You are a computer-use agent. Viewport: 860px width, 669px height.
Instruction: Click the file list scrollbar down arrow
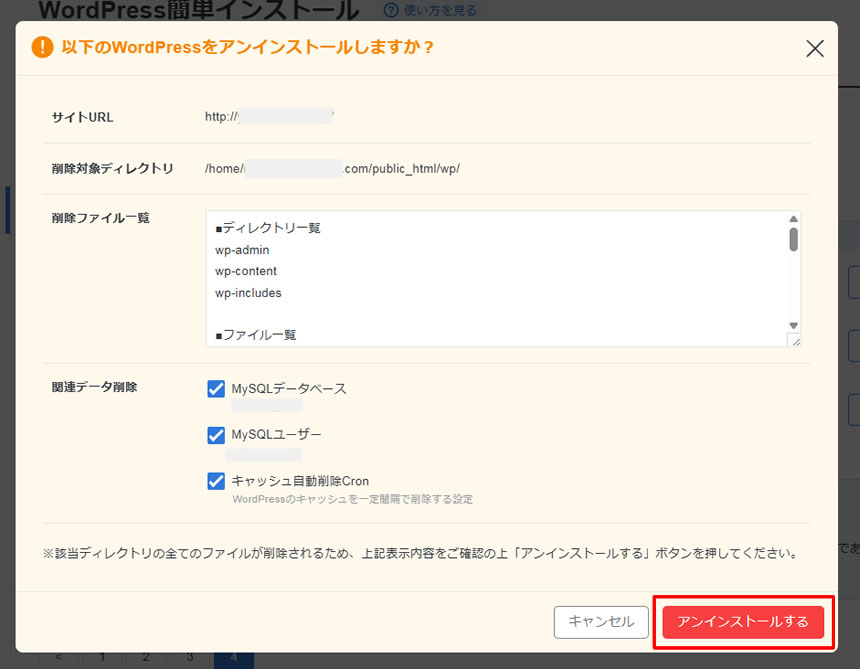793,327
